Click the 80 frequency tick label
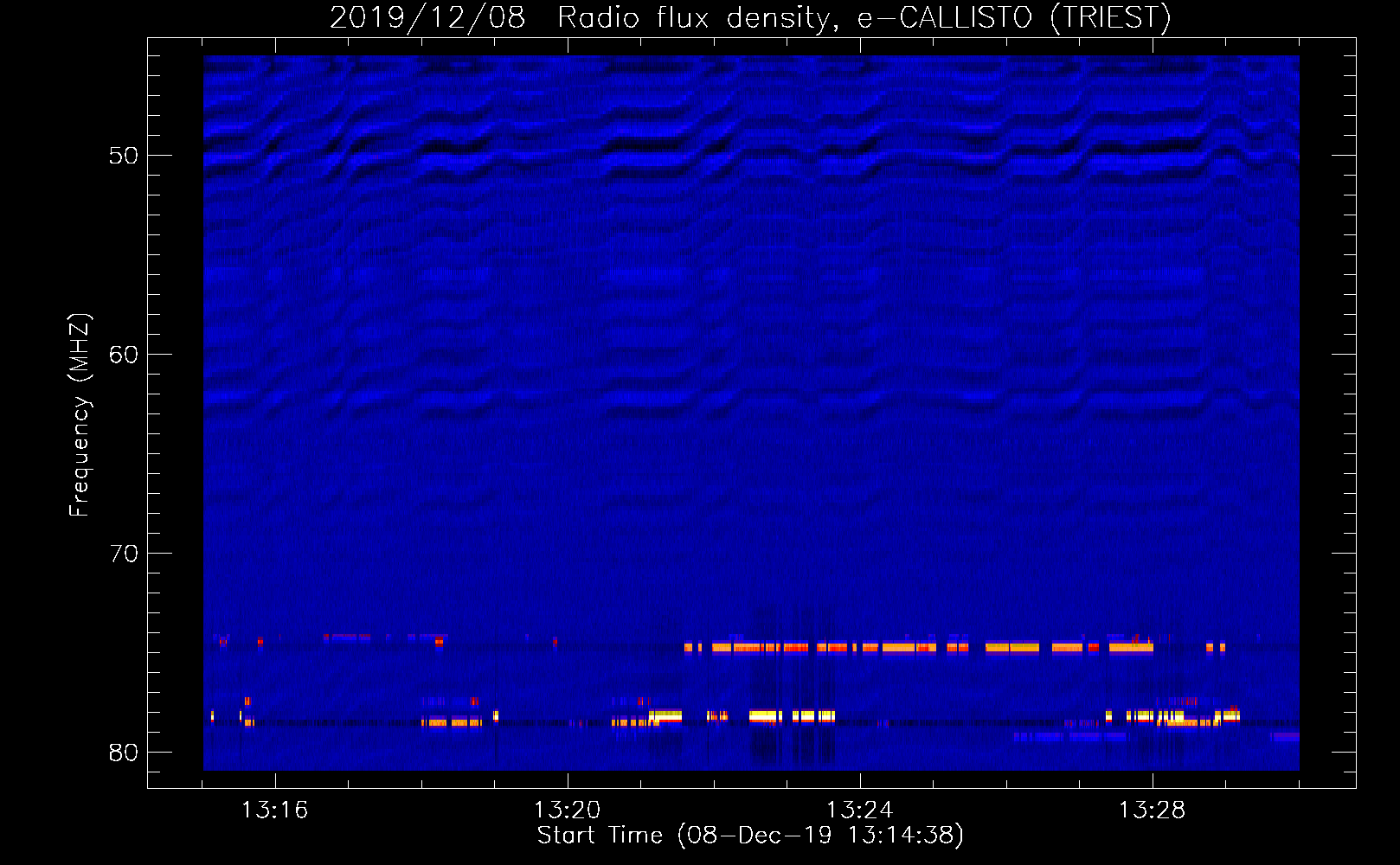Image resolution: width=1400 pixels, height=865 pixels. click(124, 753)
